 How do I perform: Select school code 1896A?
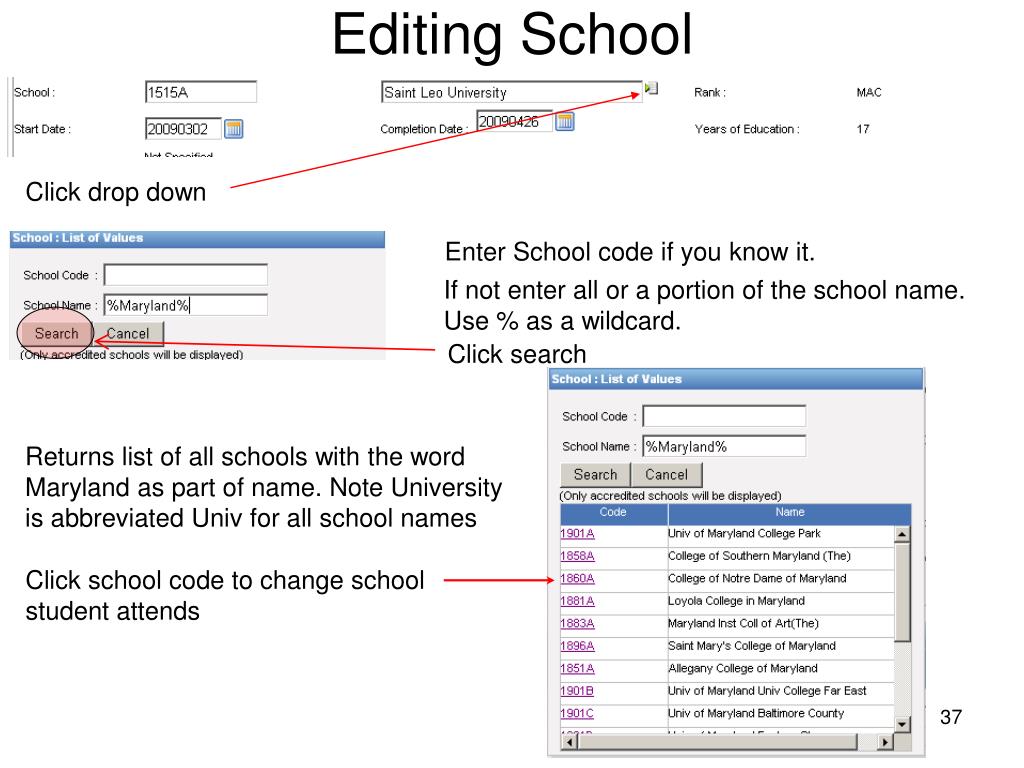(577, 646)
